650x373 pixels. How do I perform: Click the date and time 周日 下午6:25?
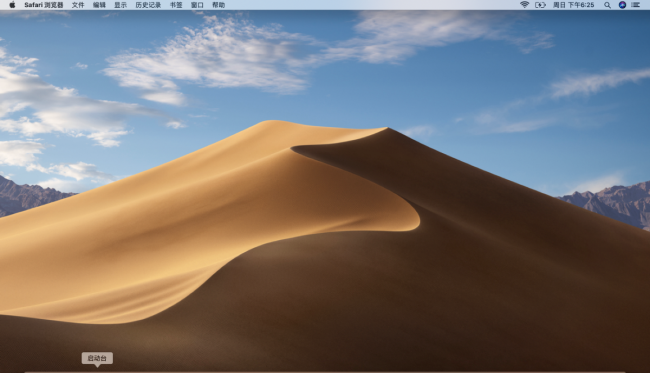pos(573,5)
